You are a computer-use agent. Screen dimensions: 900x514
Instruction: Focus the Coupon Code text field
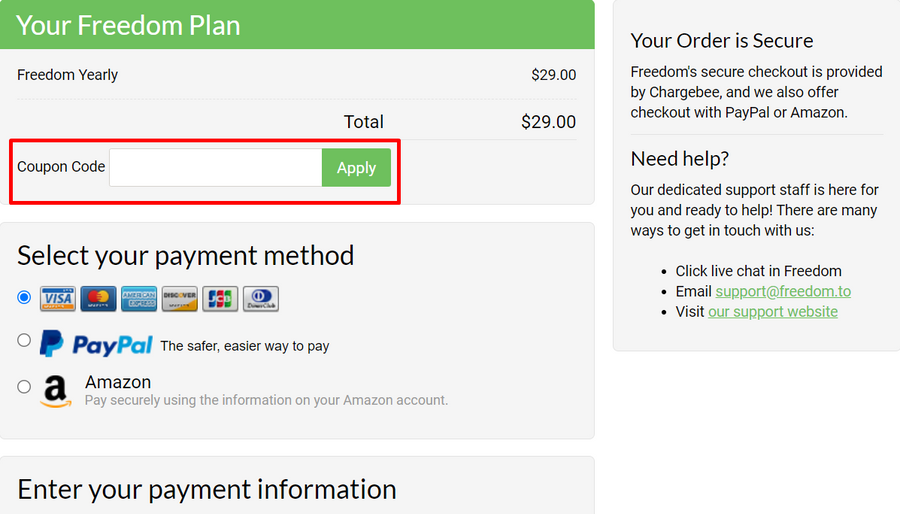click(x=215, y=168)
